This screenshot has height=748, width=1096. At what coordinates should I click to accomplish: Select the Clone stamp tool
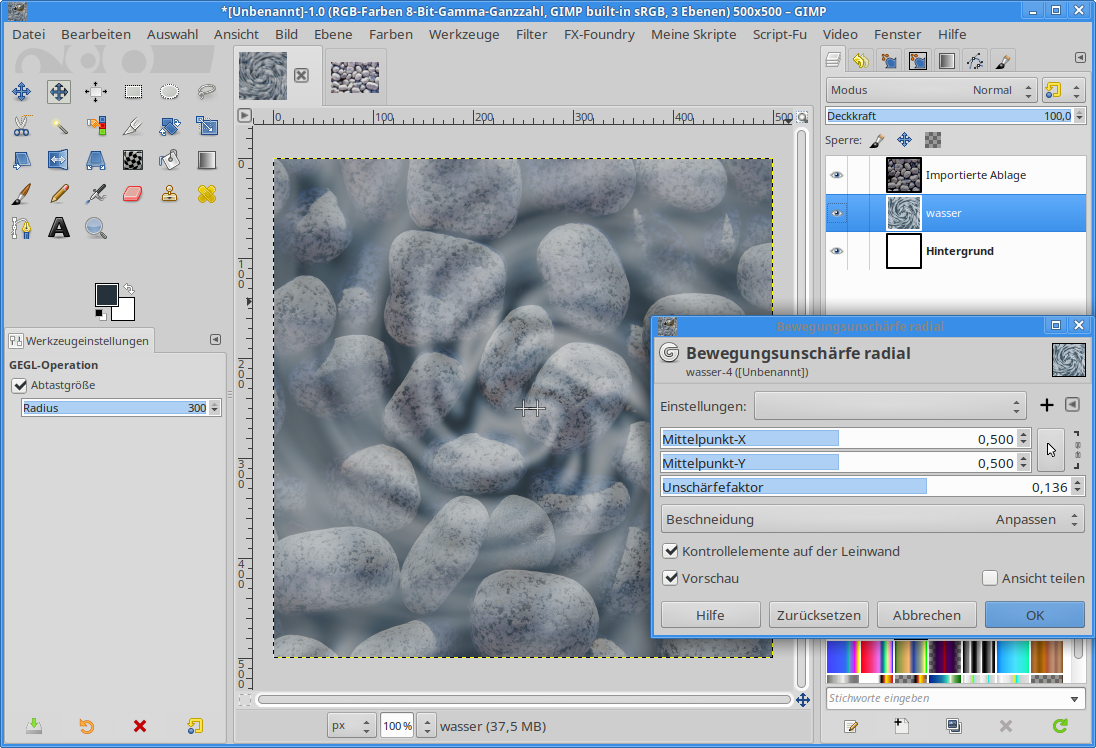pos(170,193)
